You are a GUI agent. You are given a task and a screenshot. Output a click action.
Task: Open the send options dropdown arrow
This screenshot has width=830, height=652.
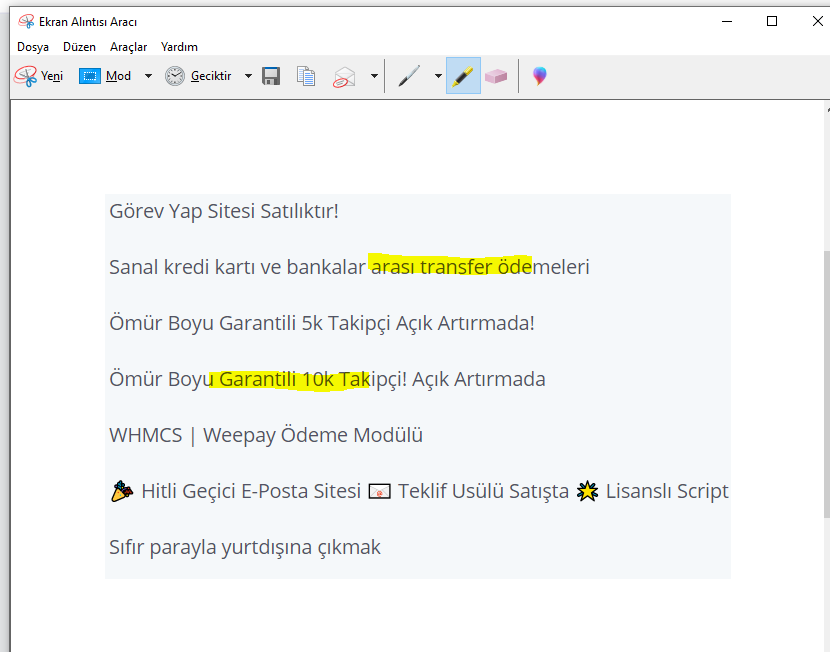coord(374,76)
